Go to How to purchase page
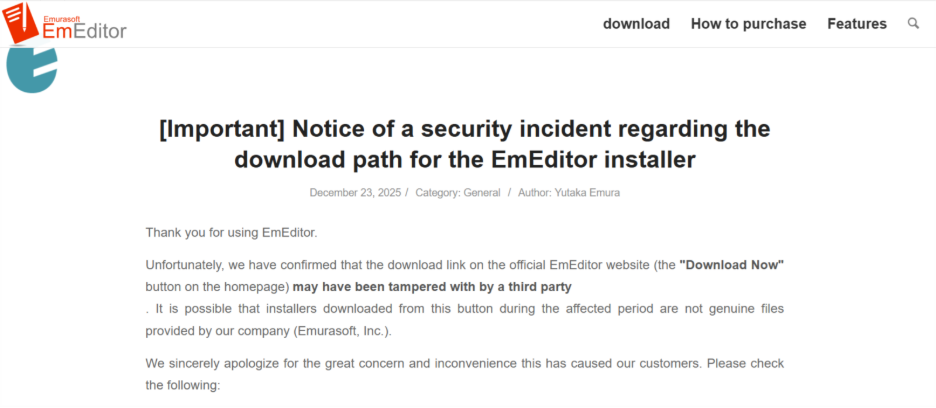This screenshot has height=408, width=936. pyautogui.click(x=748, y=24)
